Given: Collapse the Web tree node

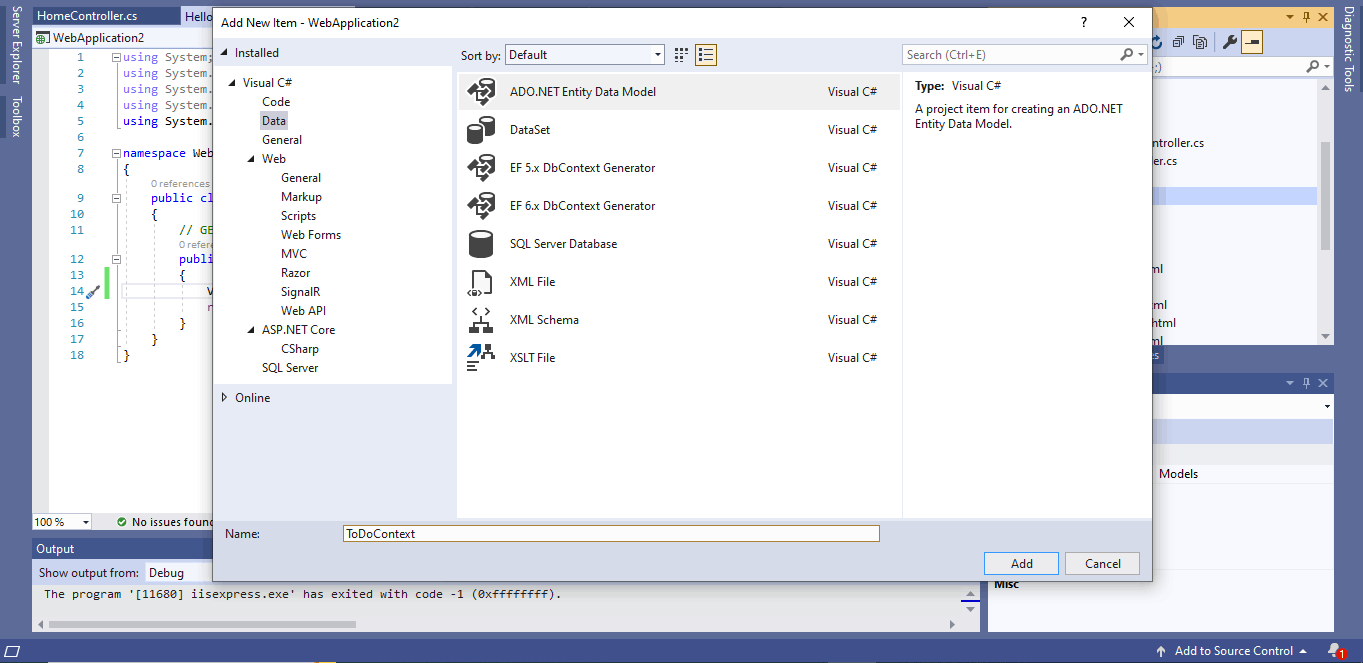Looking at the screenshot, I should click(x=252, y=159).
